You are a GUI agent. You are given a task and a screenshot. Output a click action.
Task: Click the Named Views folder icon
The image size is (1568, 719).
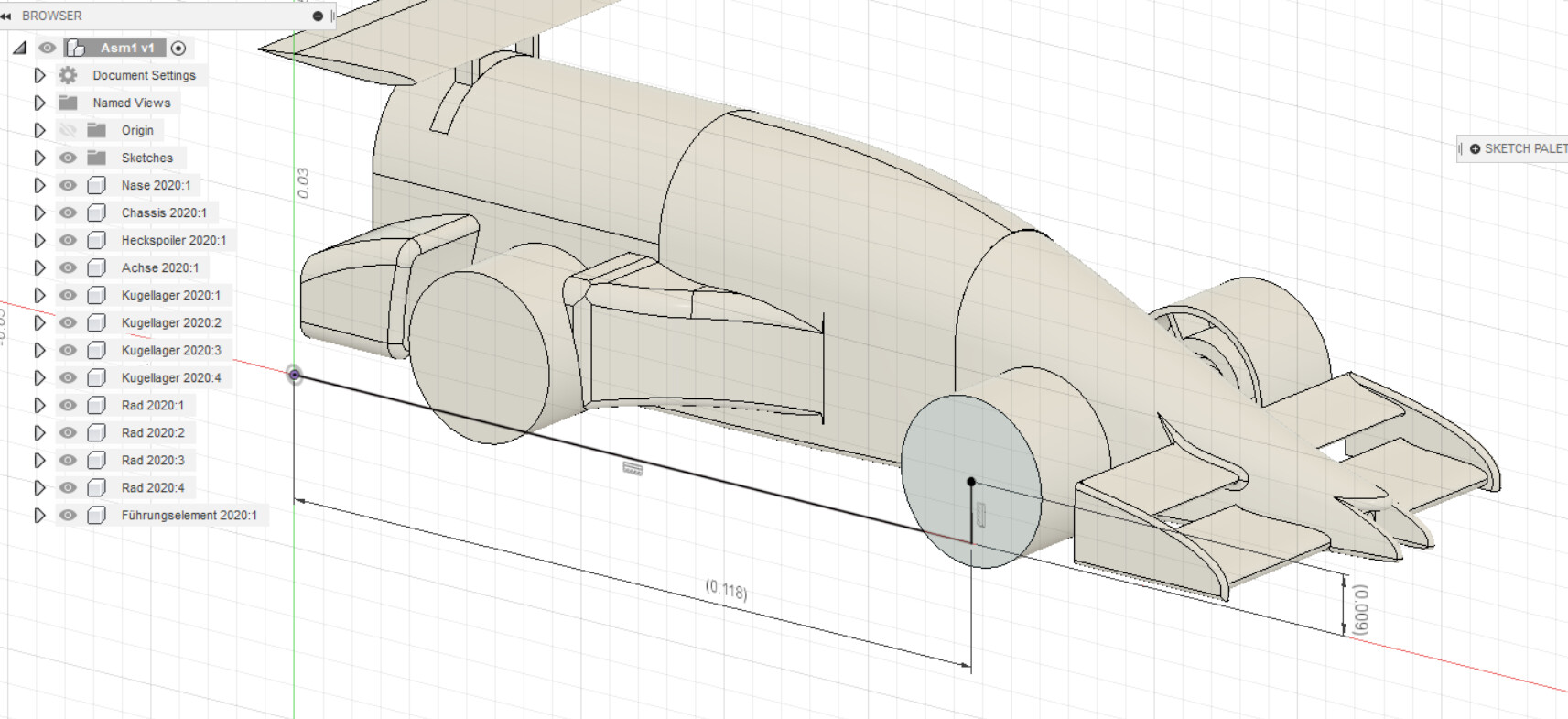click(x=68, y=103)
